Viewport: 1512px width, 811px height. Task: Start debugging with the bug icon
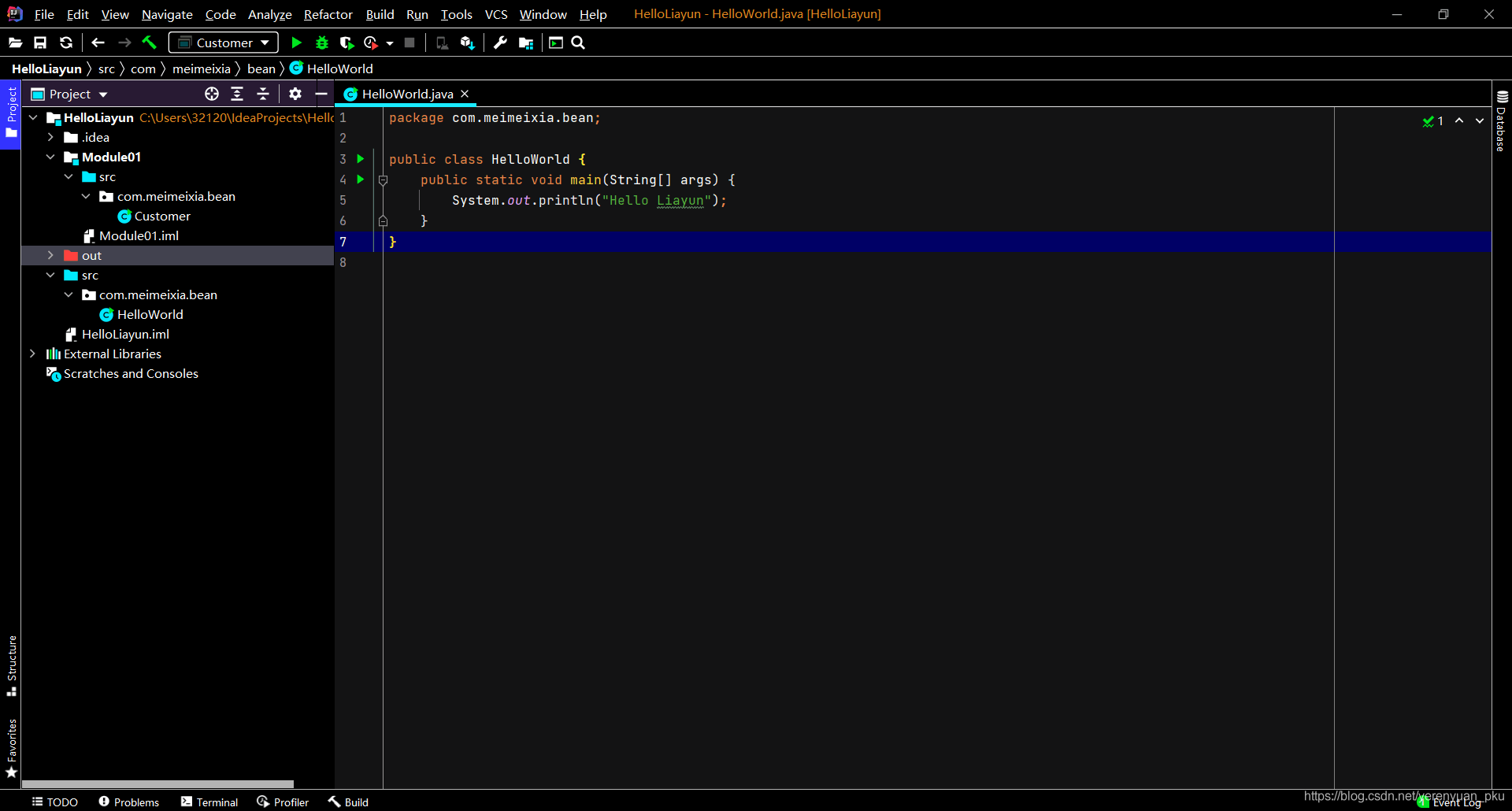pyautogui.click(x=321, y=43)
